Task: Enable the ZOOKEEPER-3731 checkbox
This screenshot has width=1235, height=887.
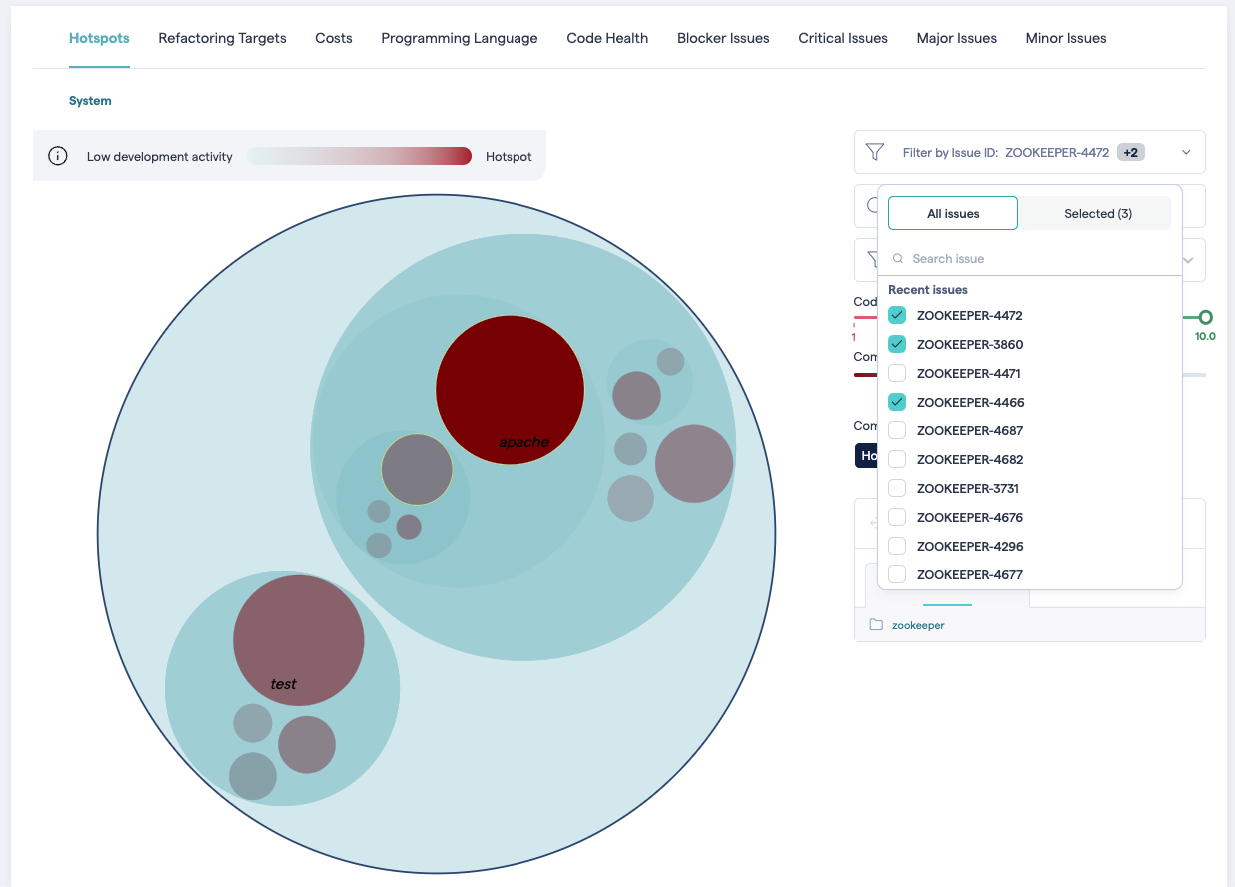Action: pyautogui.click(x=896, y=488)
